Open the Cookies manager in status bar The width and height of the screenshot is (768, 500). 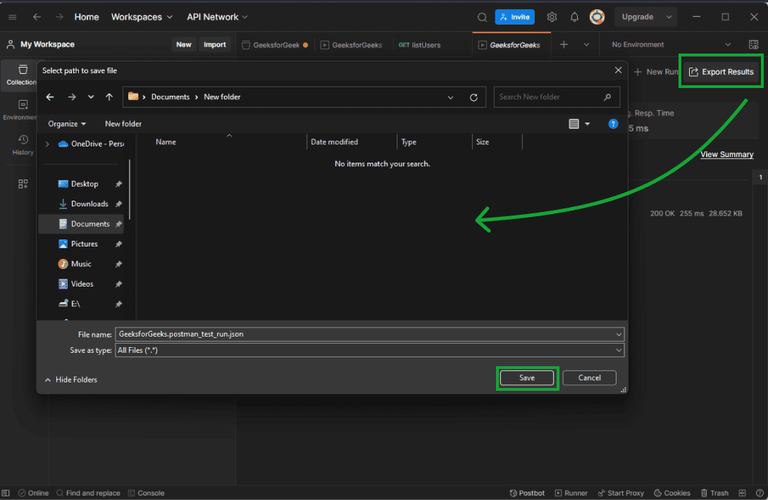(x=672, y=493)
